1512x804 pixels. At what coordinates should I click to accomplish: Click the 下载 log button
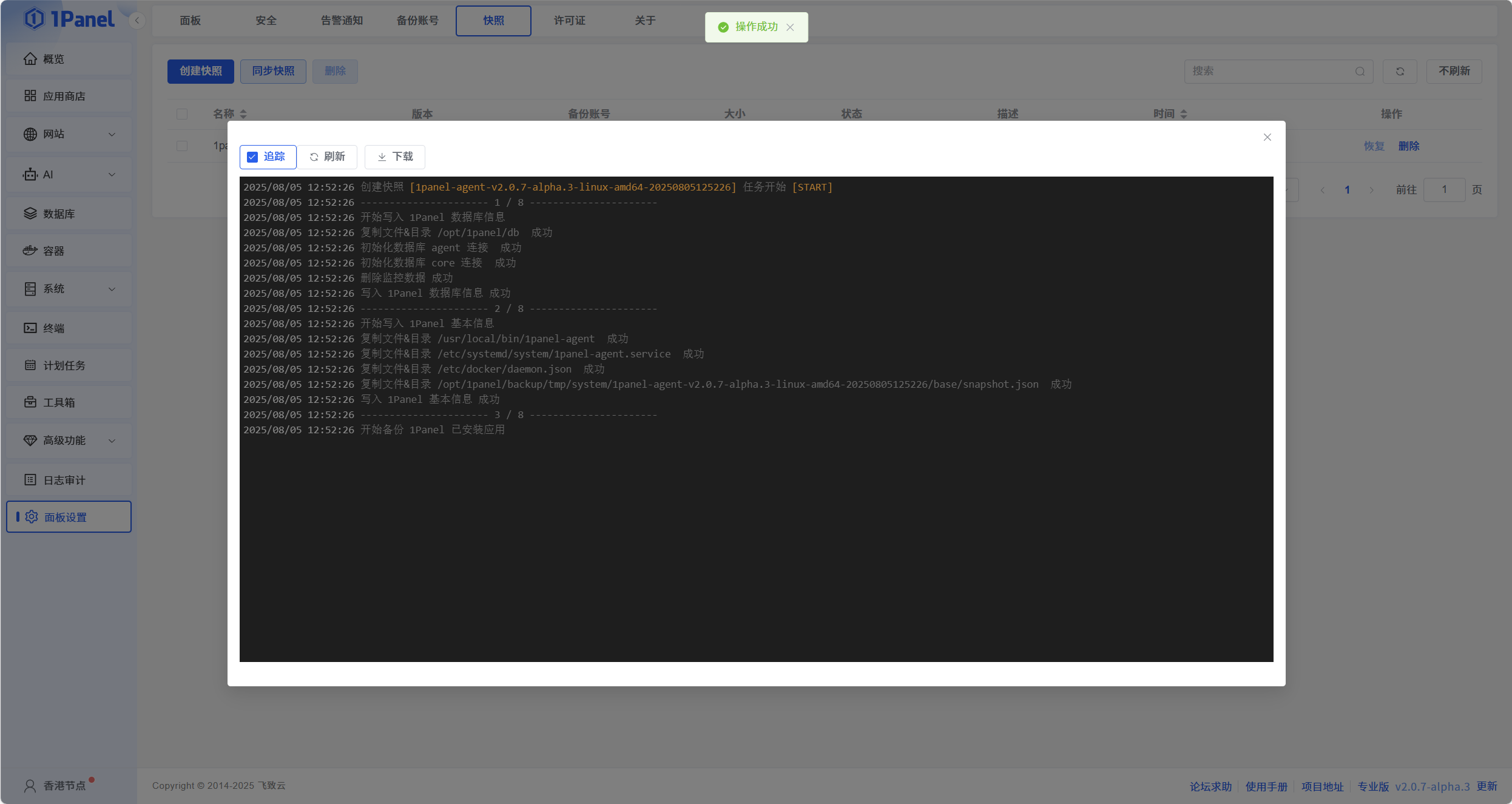tap(395, 157)
